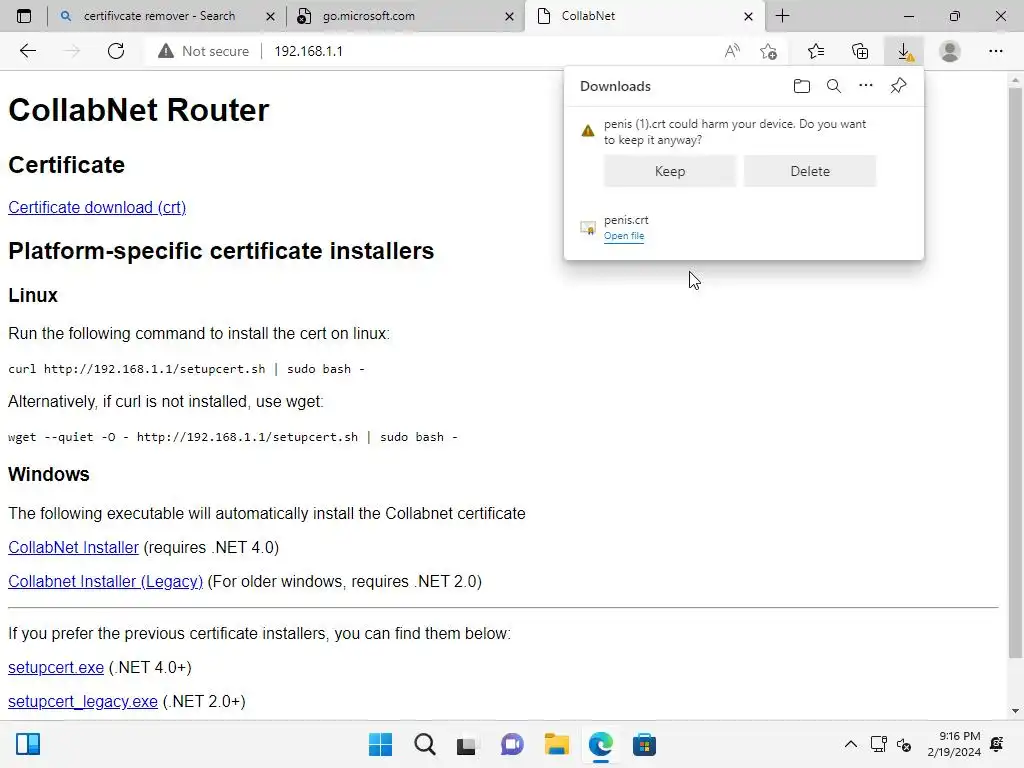Viewport: 1024px width, 768px height.
Task: Click the Downloads toolbar icon
Action: (x=904, y=51)
